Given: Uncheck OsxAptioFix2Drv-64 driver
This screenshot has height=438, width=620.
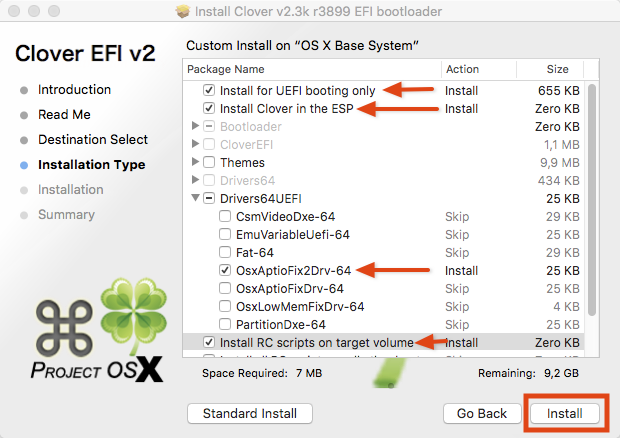Looking at the screenshot, I should pyautogui.click(x=225, y=270).
